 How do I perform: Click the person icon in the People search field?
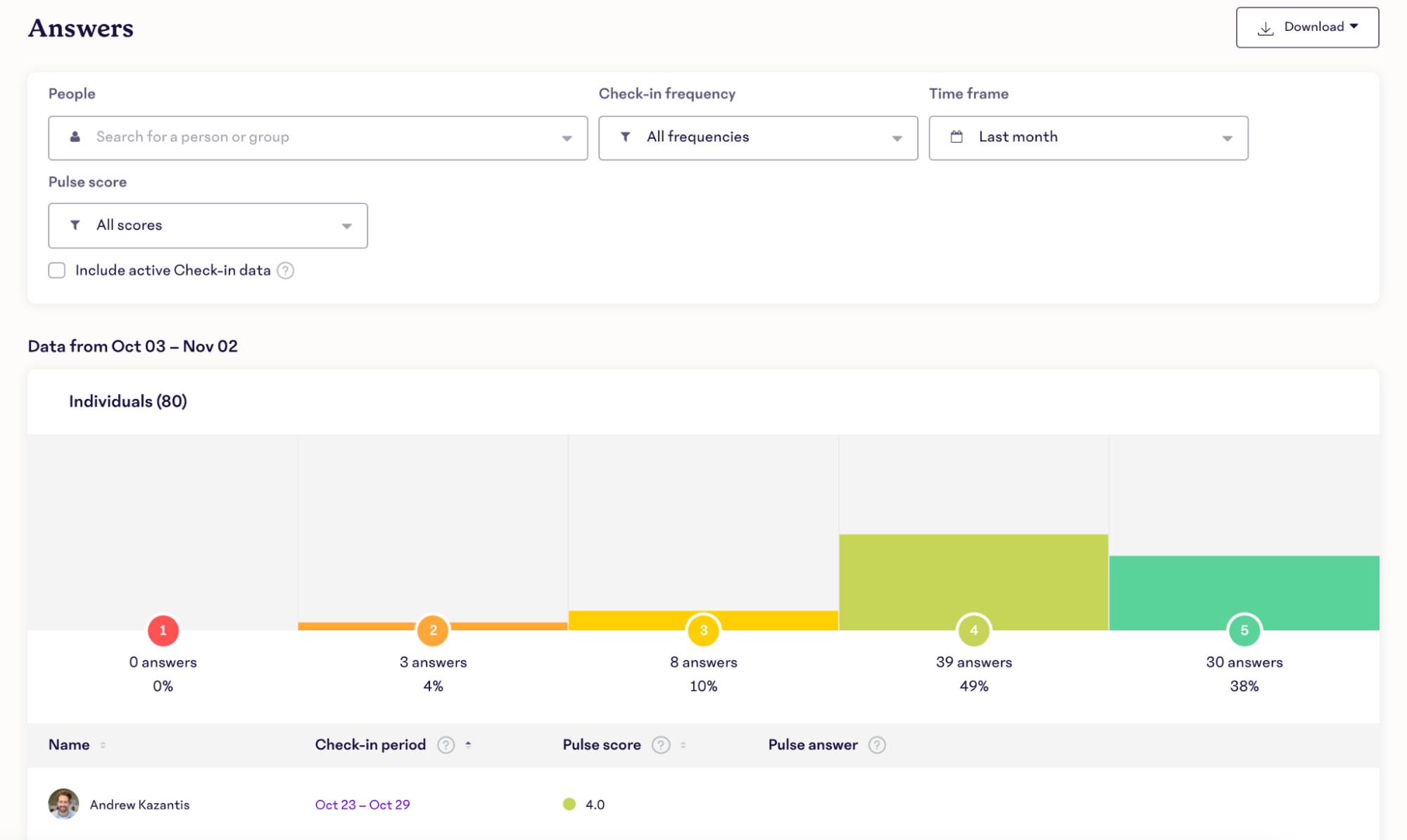coord(74,137)
